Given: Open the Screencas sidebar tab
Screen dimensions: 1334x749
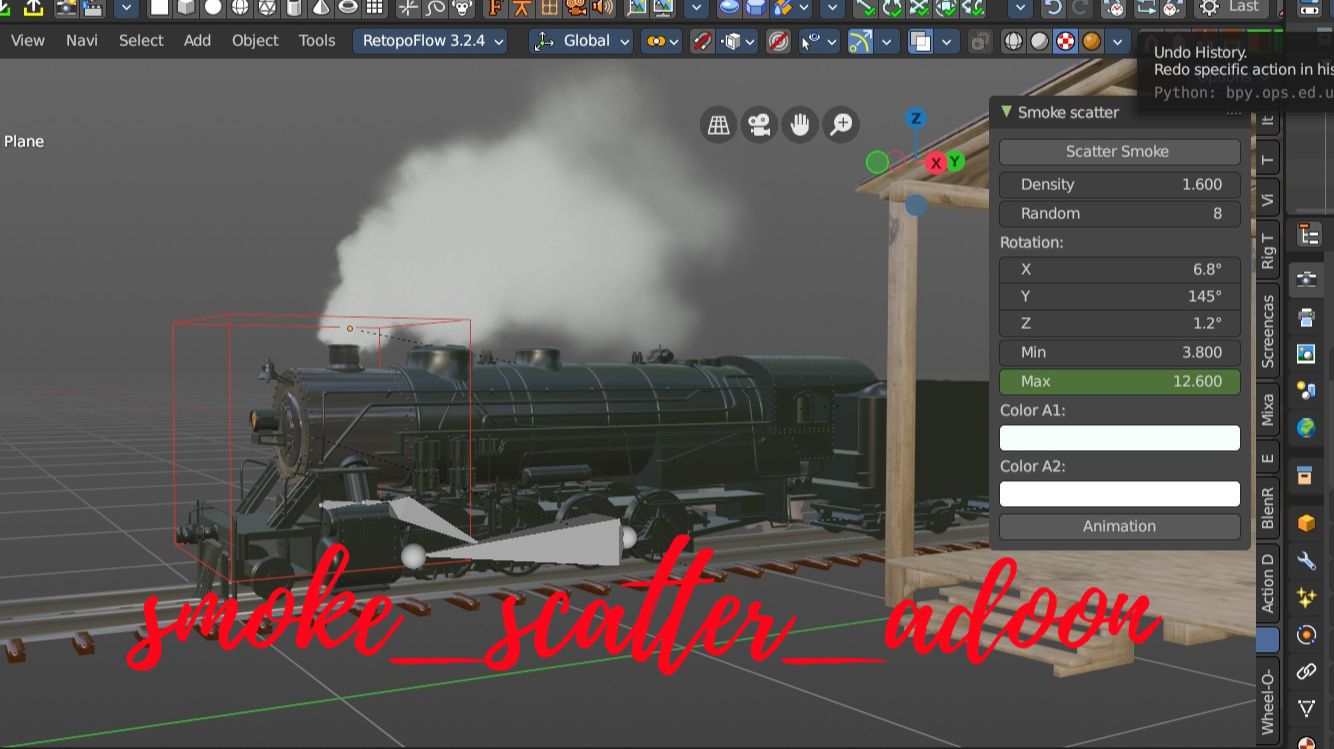Looking at the screenshot, I should [1268, 332].
